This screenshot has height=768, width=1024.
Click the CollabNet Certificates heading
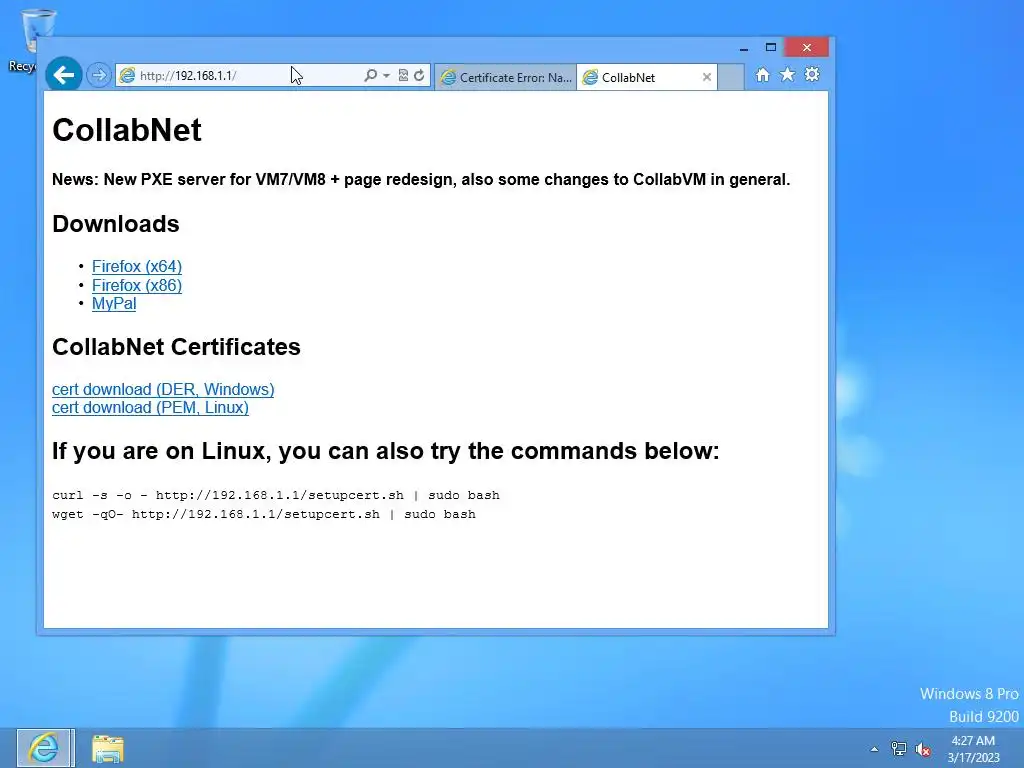[x=176, y=347]
